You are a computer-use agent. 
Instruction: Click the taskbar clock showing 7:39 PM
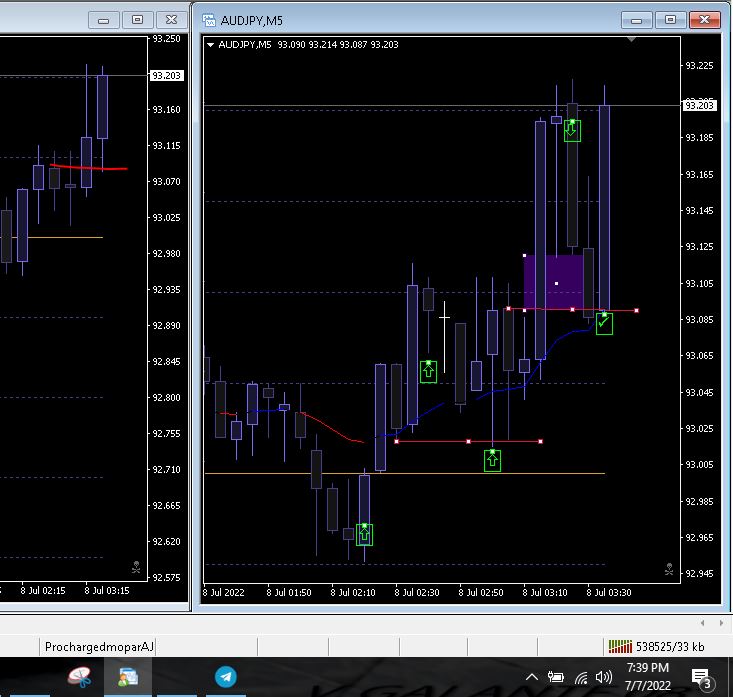click(647, 676)
